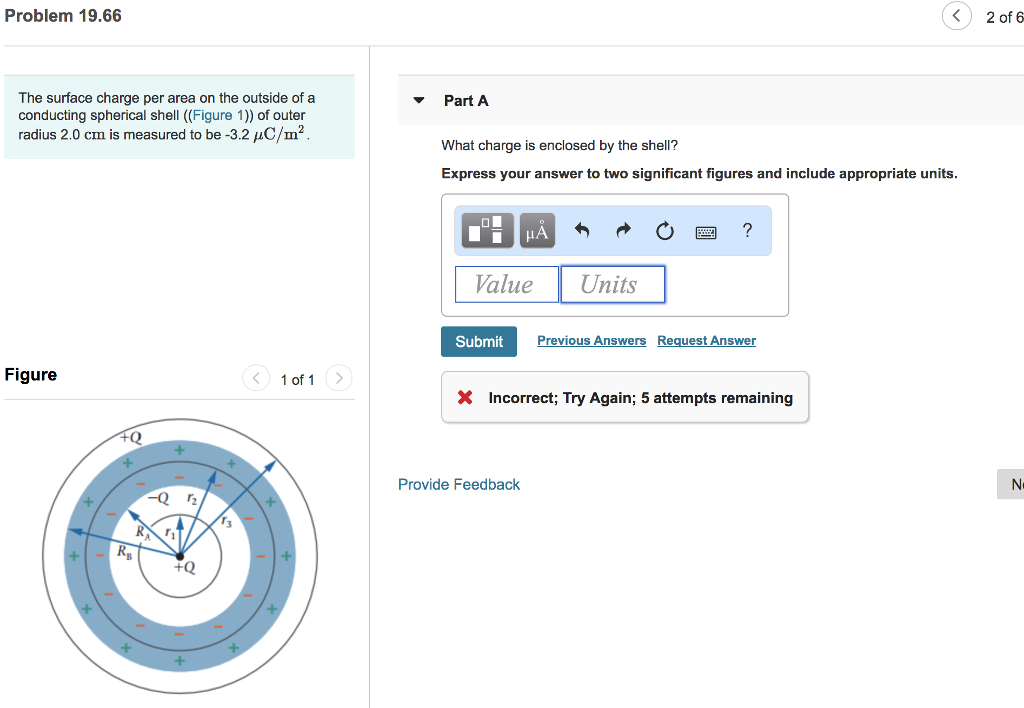The width and height of the screenshot is (1024, 708).
Task: Click the Part A heading
Action: pyautogui.click(x=466, y=101)
